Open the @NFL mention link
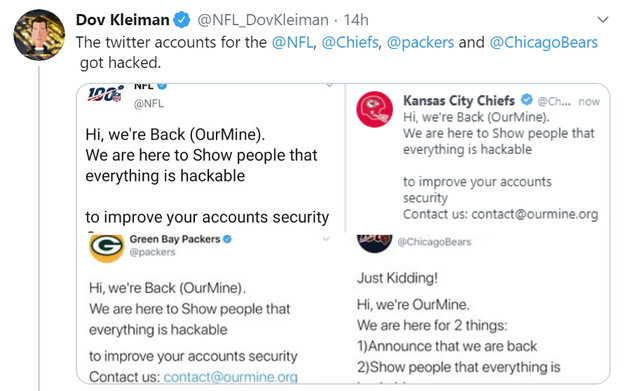The width and height of the screenshot is (624, 391). 292,42
